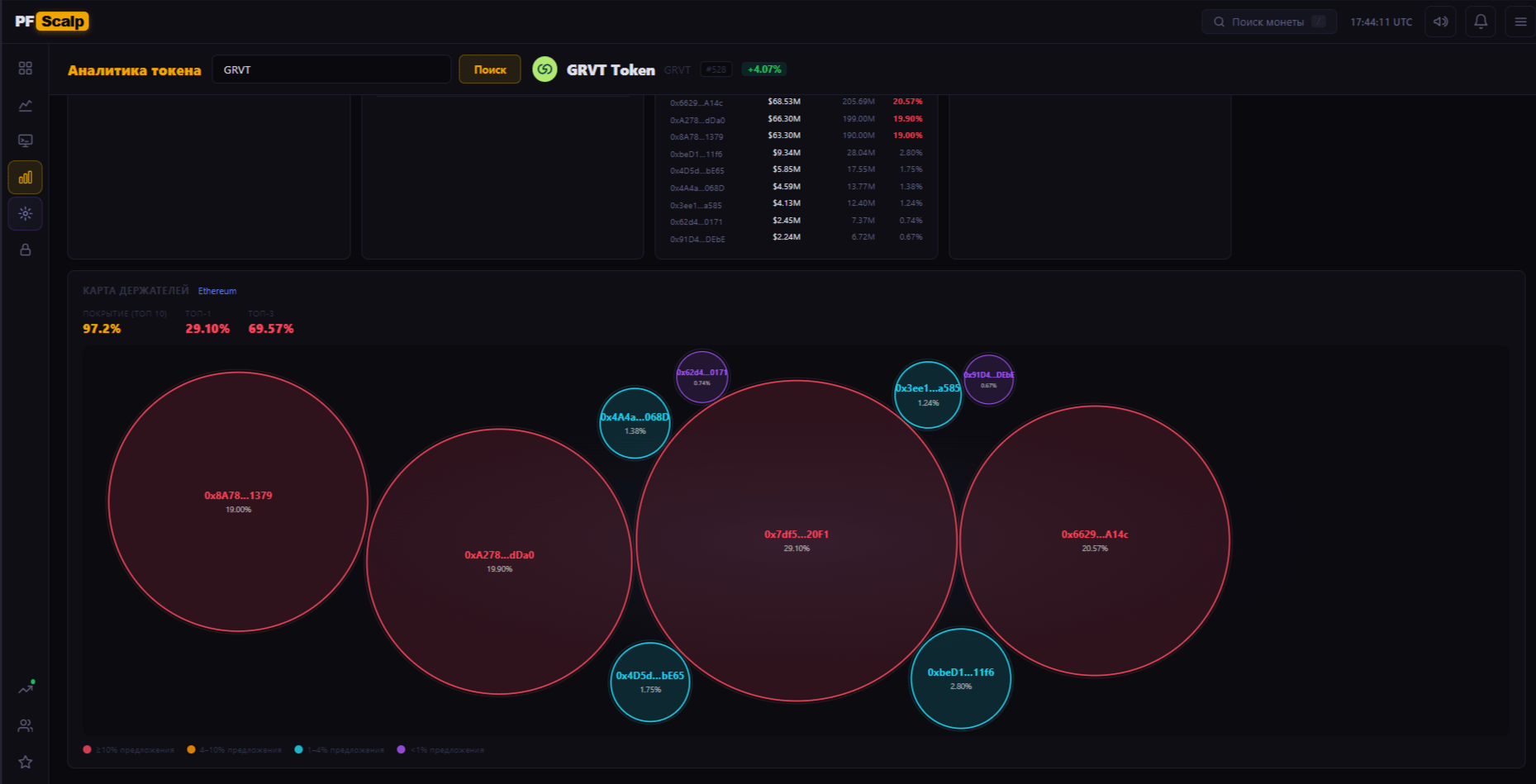Click the Аналитика токена page title
Image resolution: width=1536 pixels, height=784 pixels.
135,70
